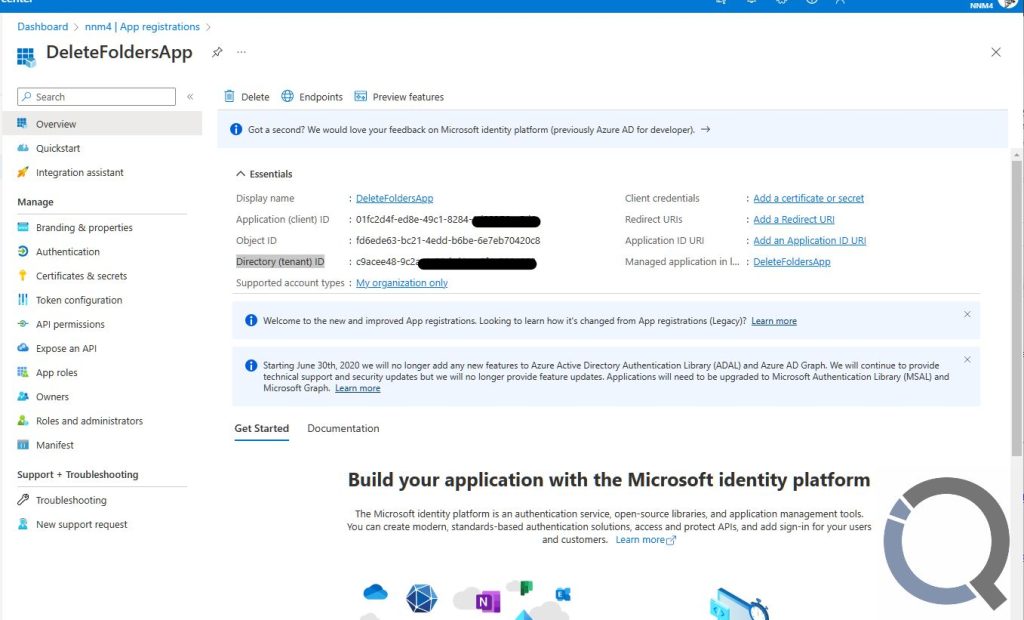The height and width of the screenshot is (620, 1024).
Task: Click Learn more about App registrations Legacy
Action: pyautogui.click(x=774, y=321)
